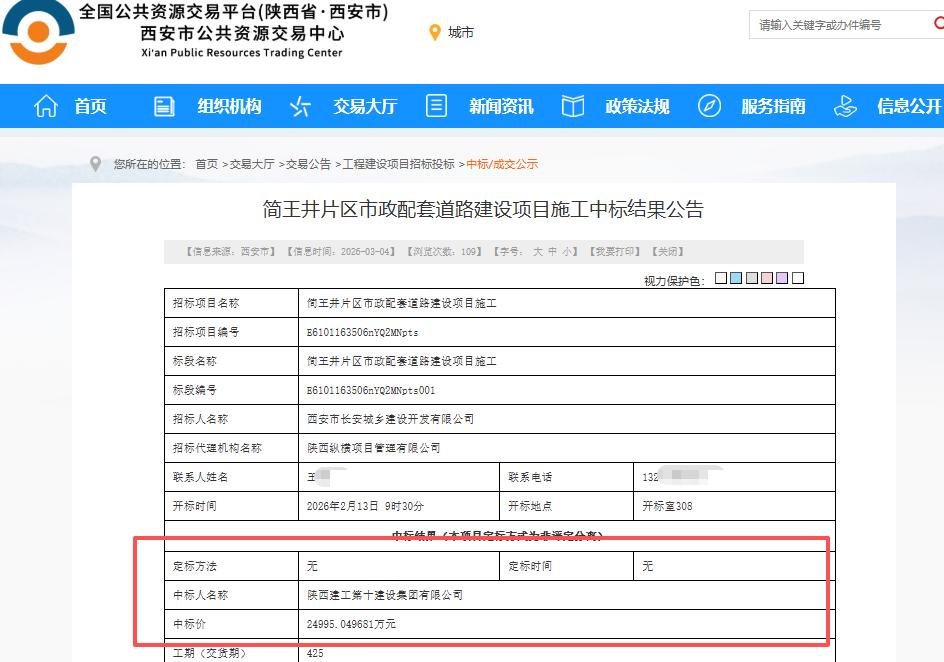Click the 信息公开 paper-plane icon
Image resolution: width=944 pixels, height=662 pixels.
coord(845,105)
